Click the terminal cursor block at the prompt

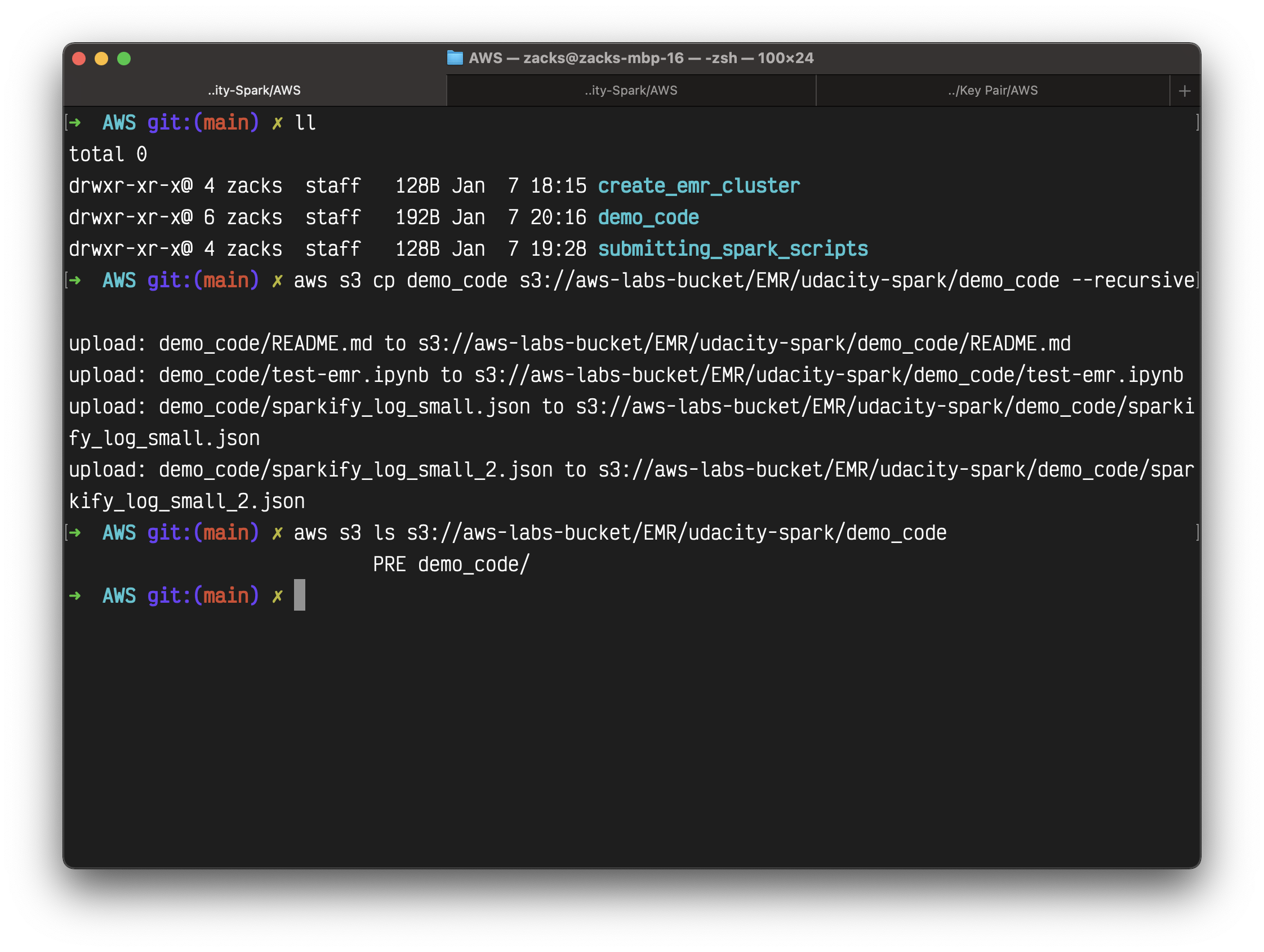pos(300,595)
